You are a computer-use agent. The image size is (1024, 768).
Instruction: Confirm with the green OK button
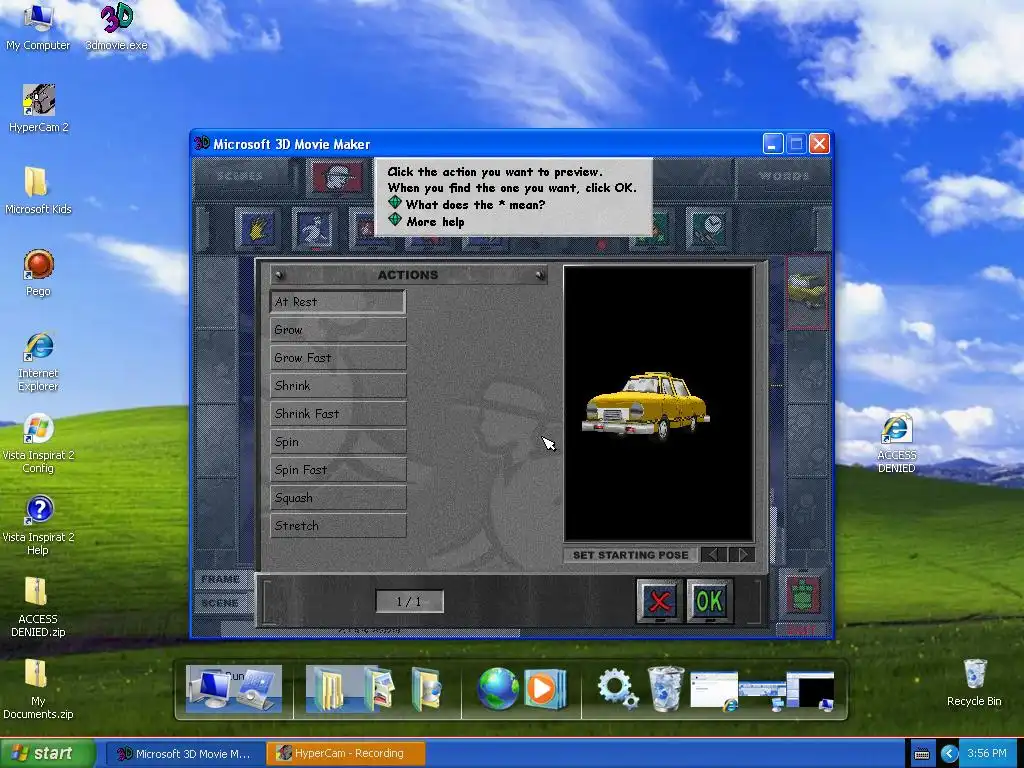709,601
